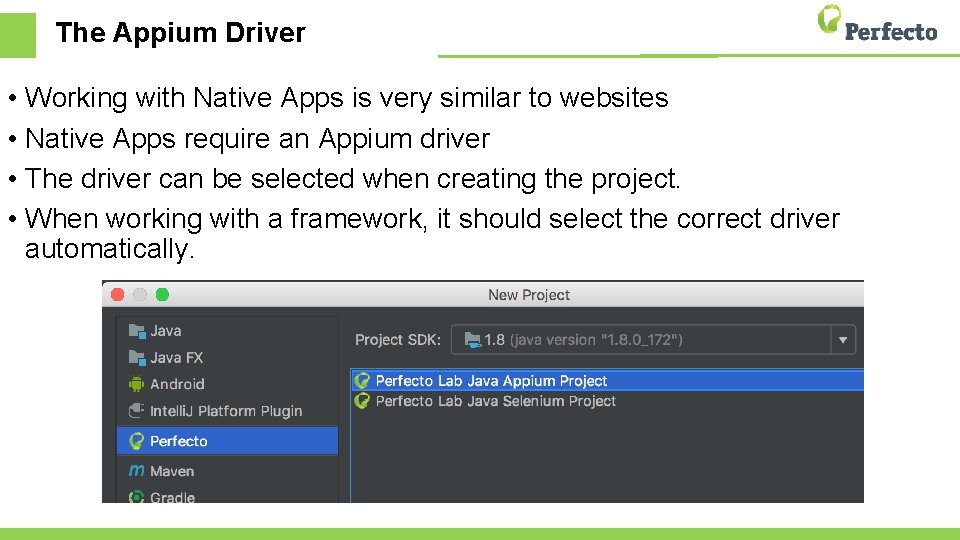Click bullet 'Native Apps require an Appium driver'
The width and height of the screenshot is (960, 540).
(x=257, y=138)
